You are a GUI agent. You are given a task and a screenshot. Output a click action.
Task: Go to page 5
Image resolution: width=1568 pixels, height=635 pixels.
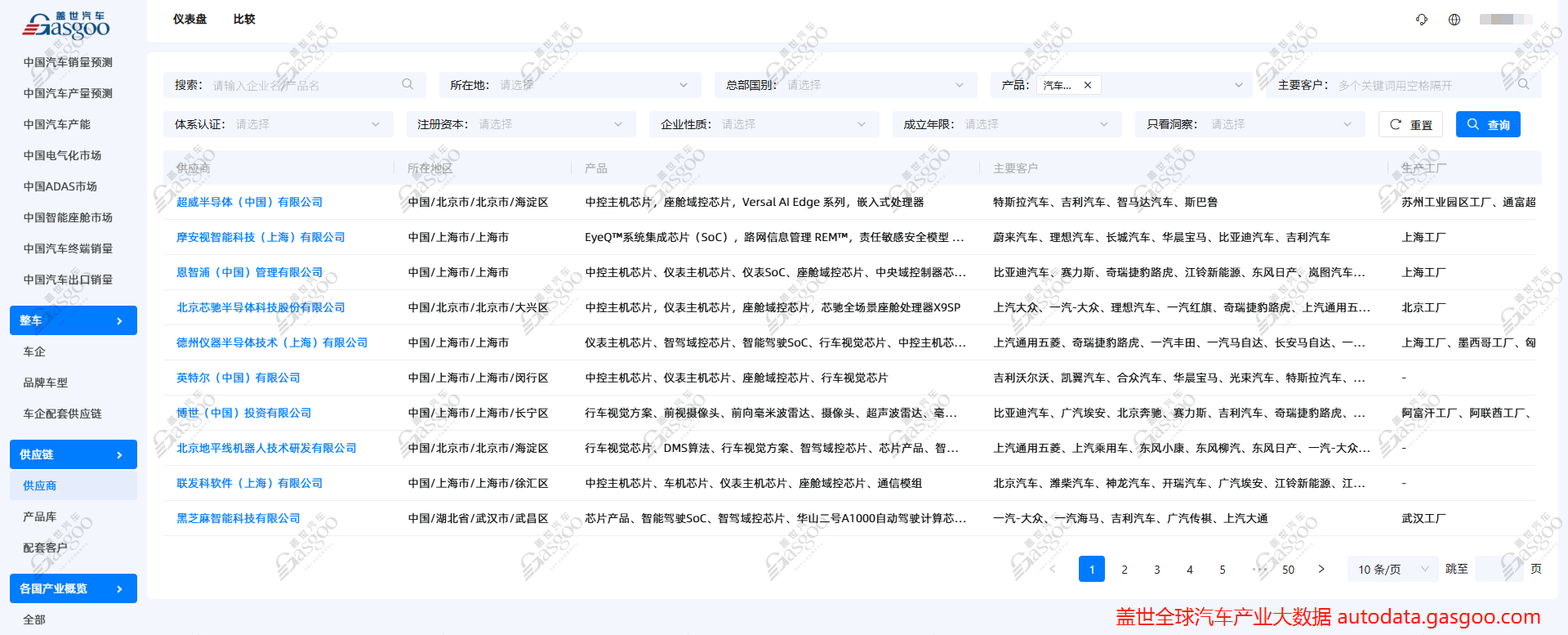click(x=1223, y=569)
